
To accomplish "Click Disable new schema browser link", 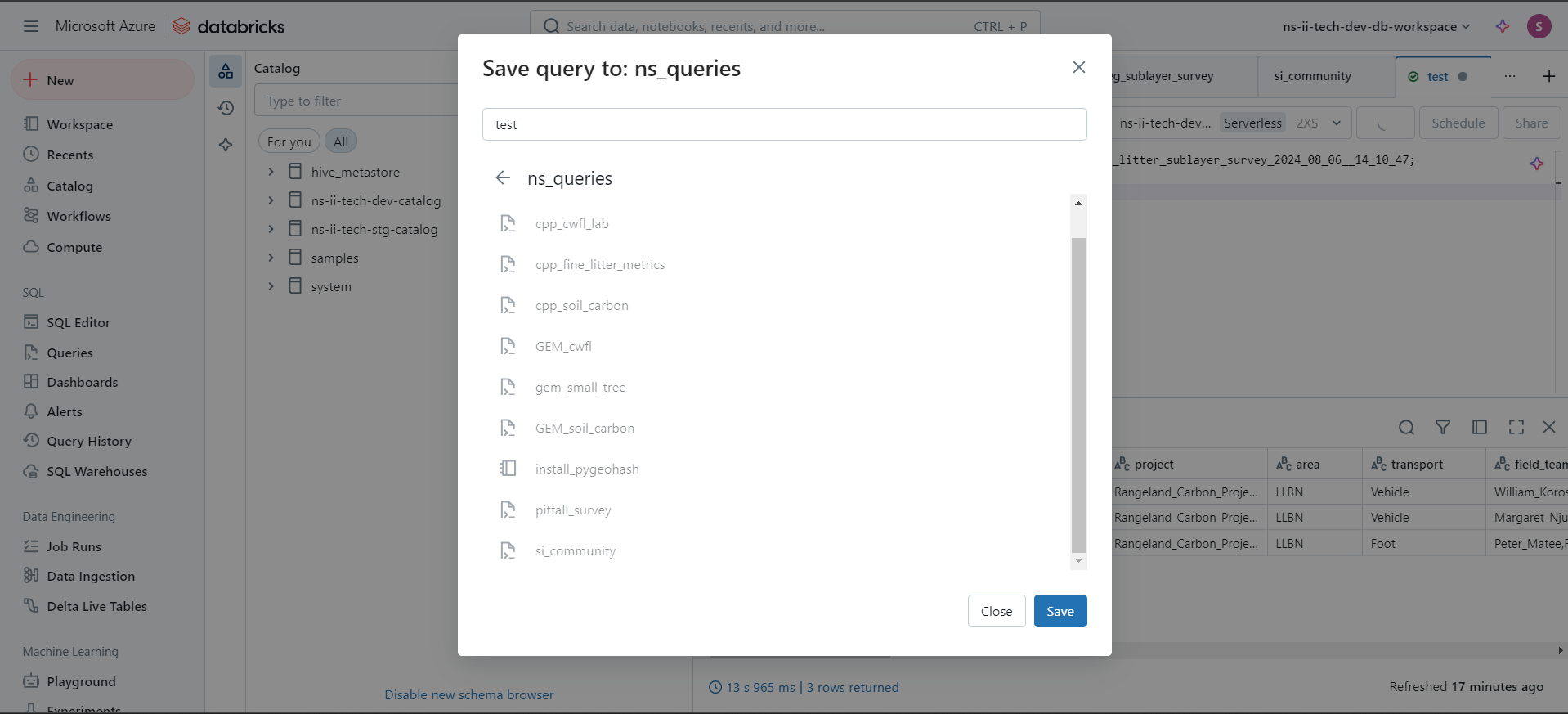I will tap(469, 694).
